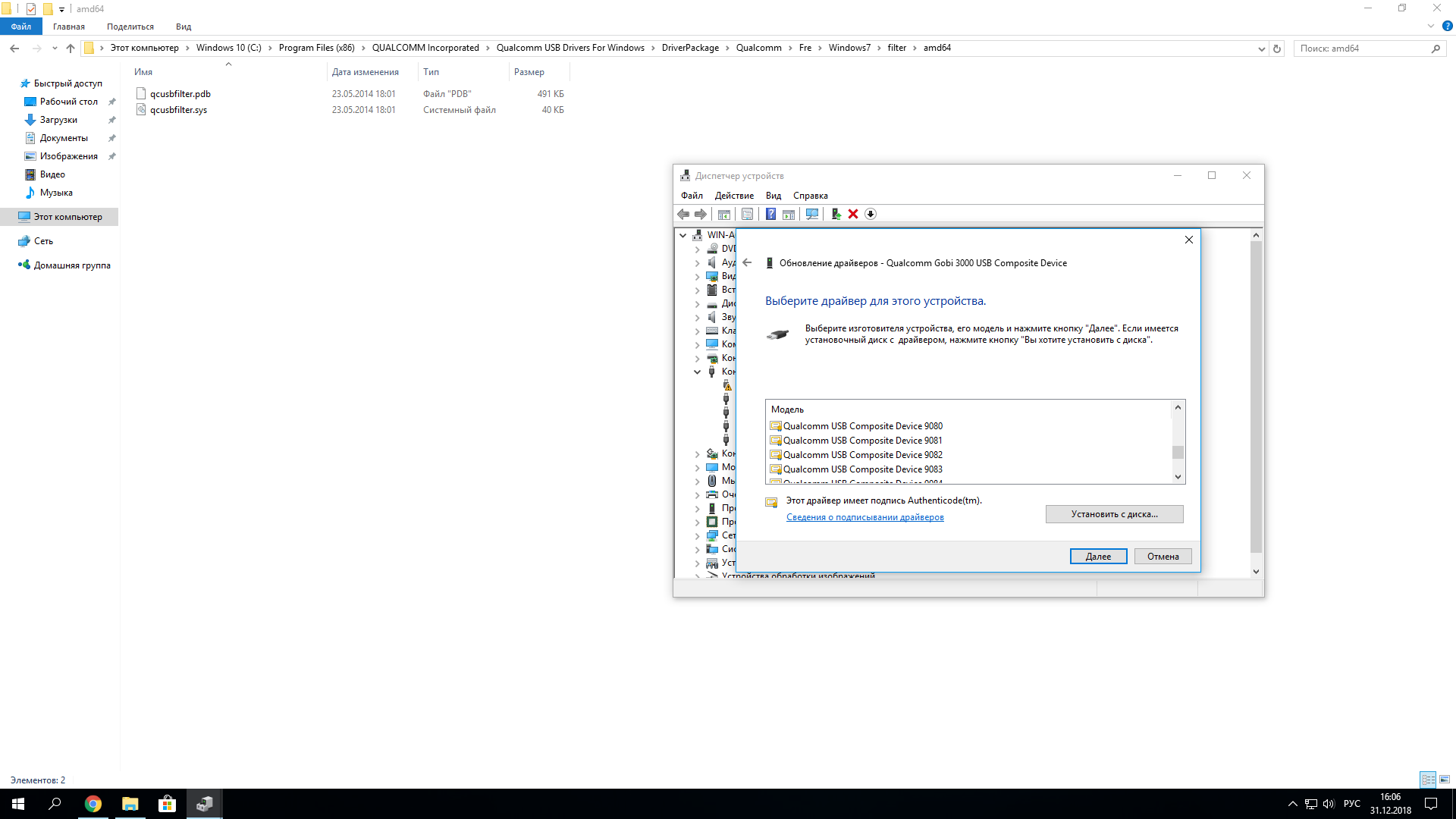Switch Explorer to details view icon
This screenshot has height=819, width=1456.
[1428, 780]
